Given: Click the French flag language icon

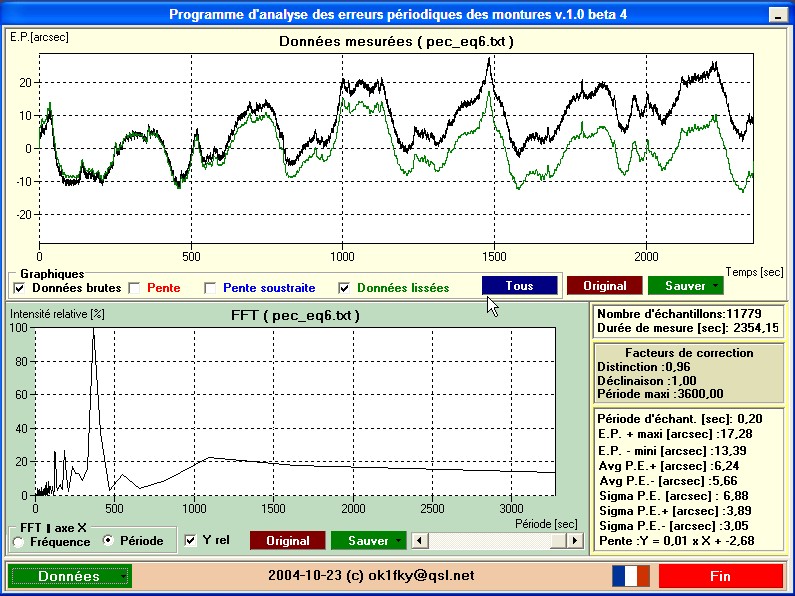Looking at the screenshot, I should point(631,576).
